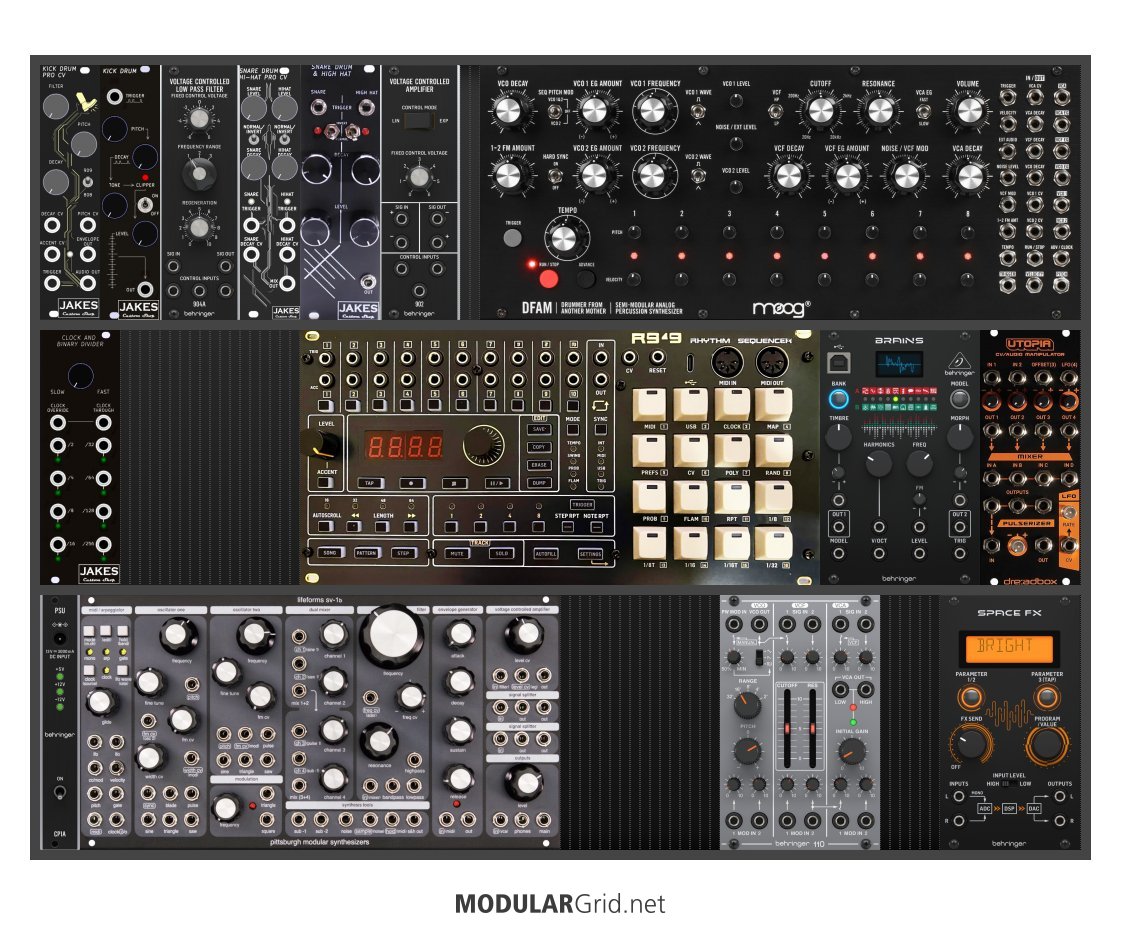Select Step mode on RS-9
Screen dimensions: 1121x925
pos(403,553)
